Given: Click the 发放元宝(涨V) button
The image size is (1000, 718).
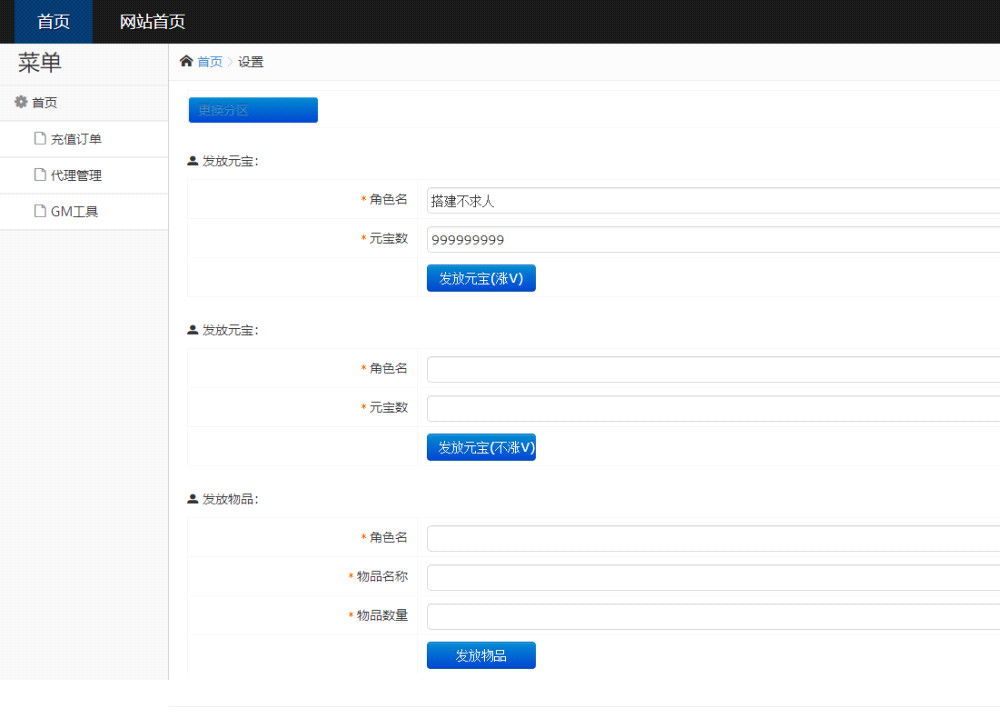Looking at the screenshot, I should pyautogui.click(x=481, y=279).
